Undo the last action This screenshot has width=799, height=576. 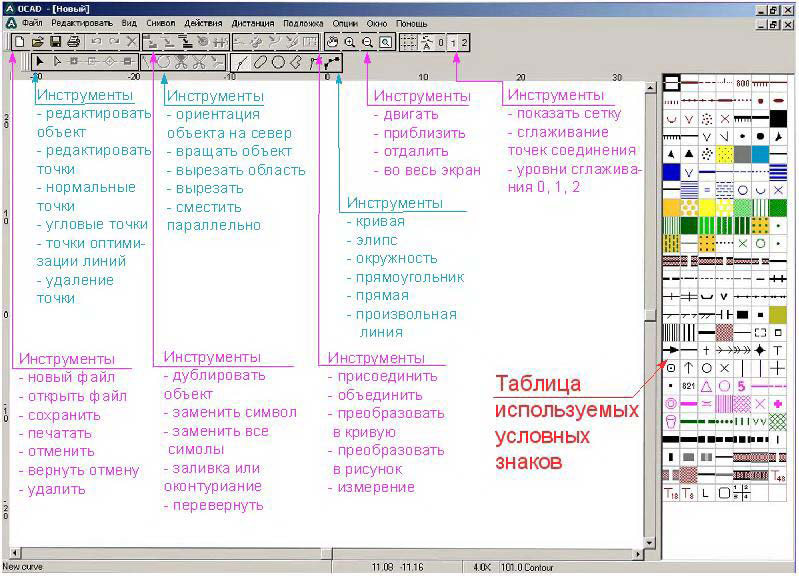(96, 42)
